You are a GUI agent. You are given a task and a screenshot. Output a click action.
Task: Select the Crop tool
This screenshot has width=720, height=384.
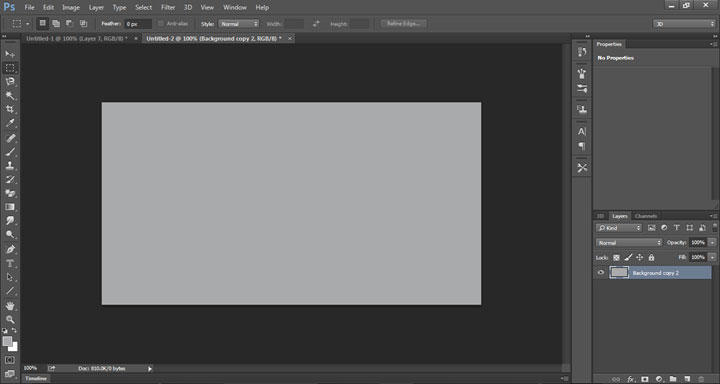pos(10,109)
